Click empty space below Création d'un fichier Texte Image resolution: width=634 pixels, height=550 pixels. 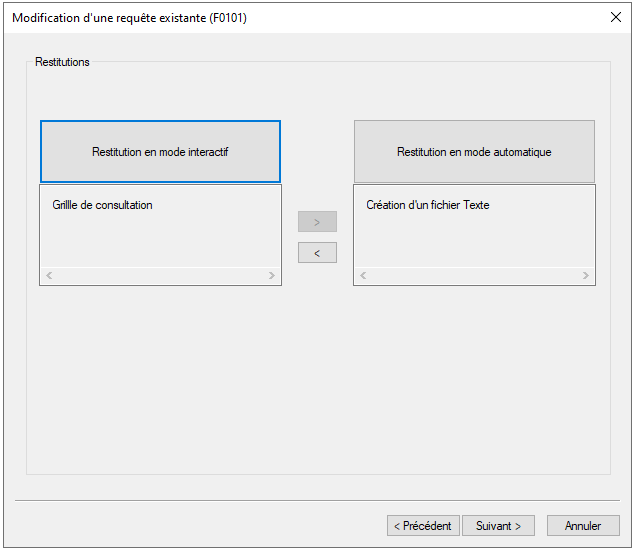474,240
